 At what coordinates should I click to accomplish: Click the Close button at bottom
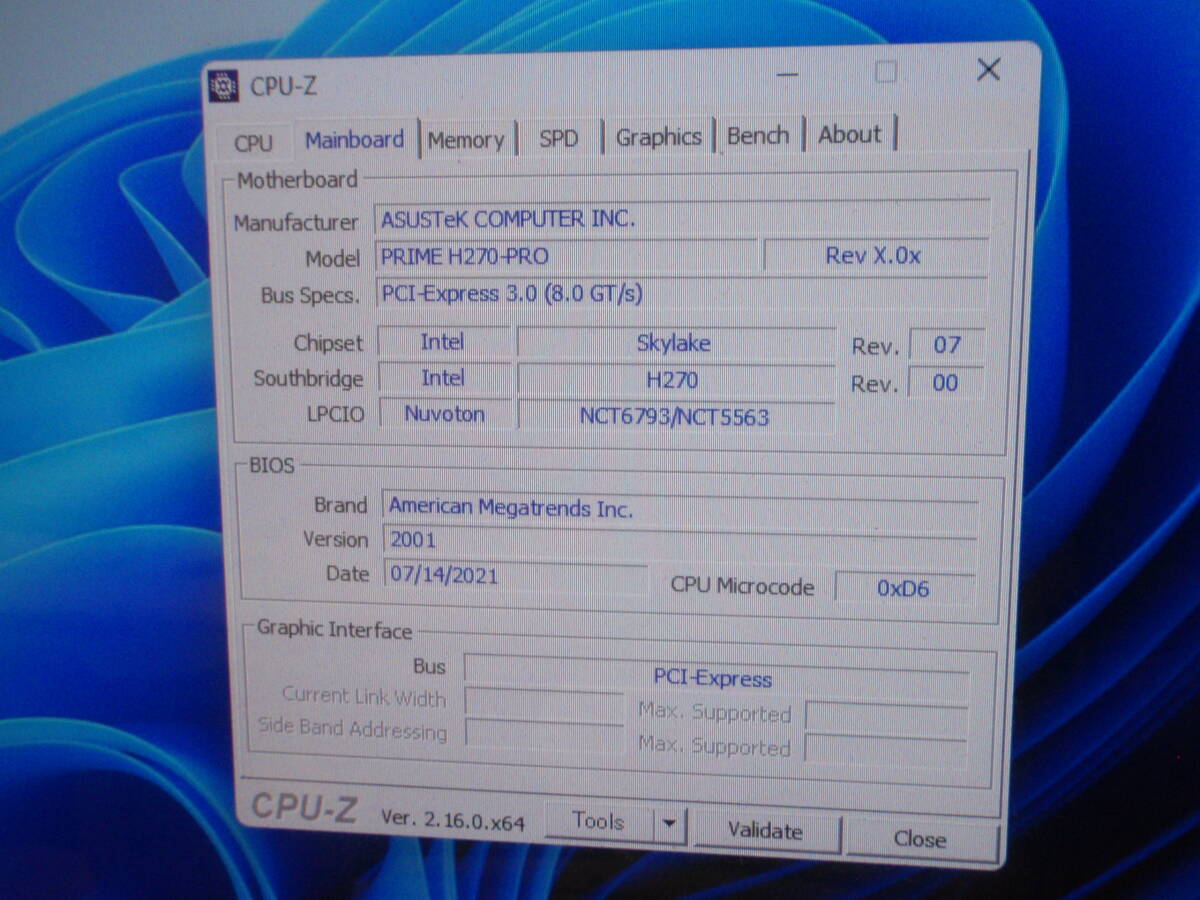920,838
